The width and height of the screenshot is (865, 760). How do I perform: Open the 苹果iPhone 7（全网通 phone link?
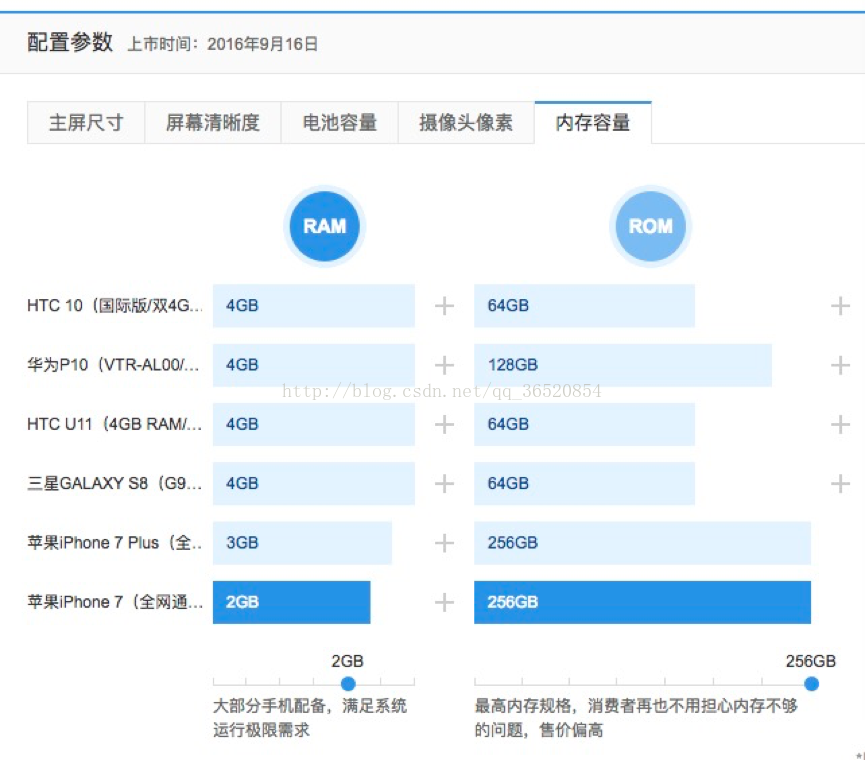(x=115, y=602)
